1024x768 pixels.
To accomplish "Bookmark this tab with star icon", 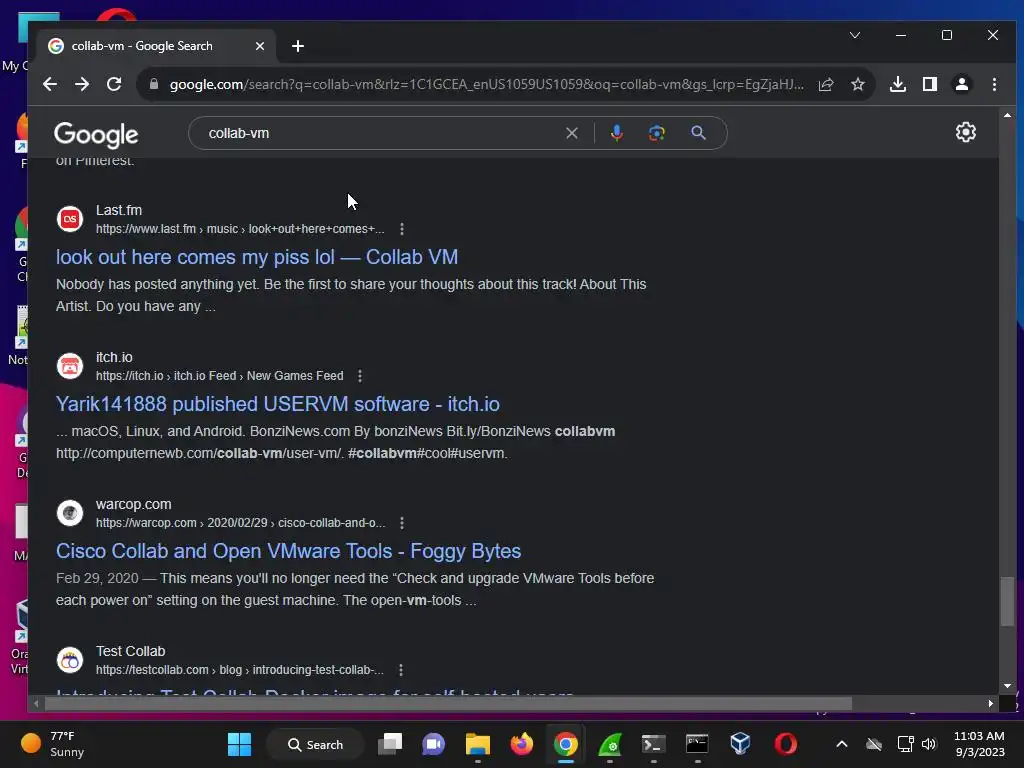I will pos(857,84).
